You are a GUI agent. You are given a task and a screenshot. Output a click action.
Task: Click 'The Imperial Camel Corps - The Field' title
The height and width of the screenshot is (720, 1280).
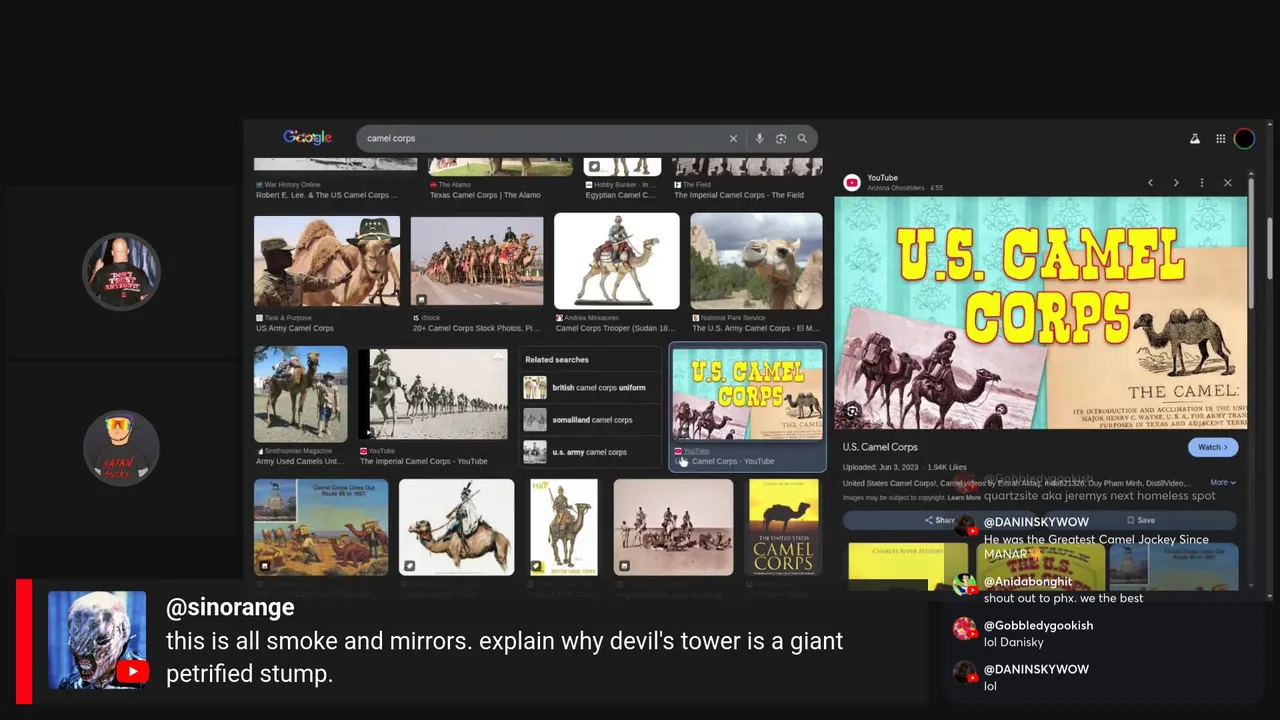coord(739,195)
